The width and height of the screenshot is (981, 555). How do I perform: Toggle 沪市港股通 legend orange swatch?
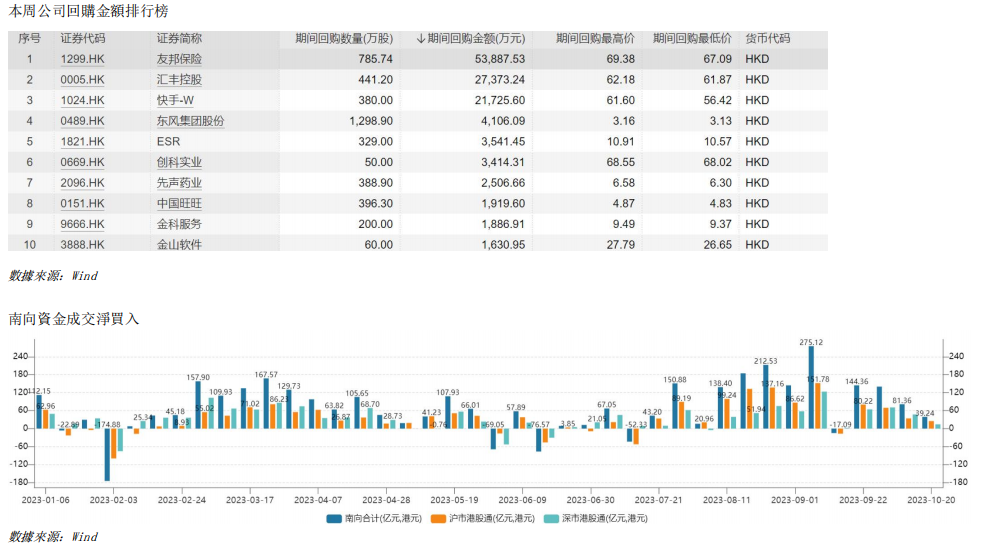click(x=439, y=519)
